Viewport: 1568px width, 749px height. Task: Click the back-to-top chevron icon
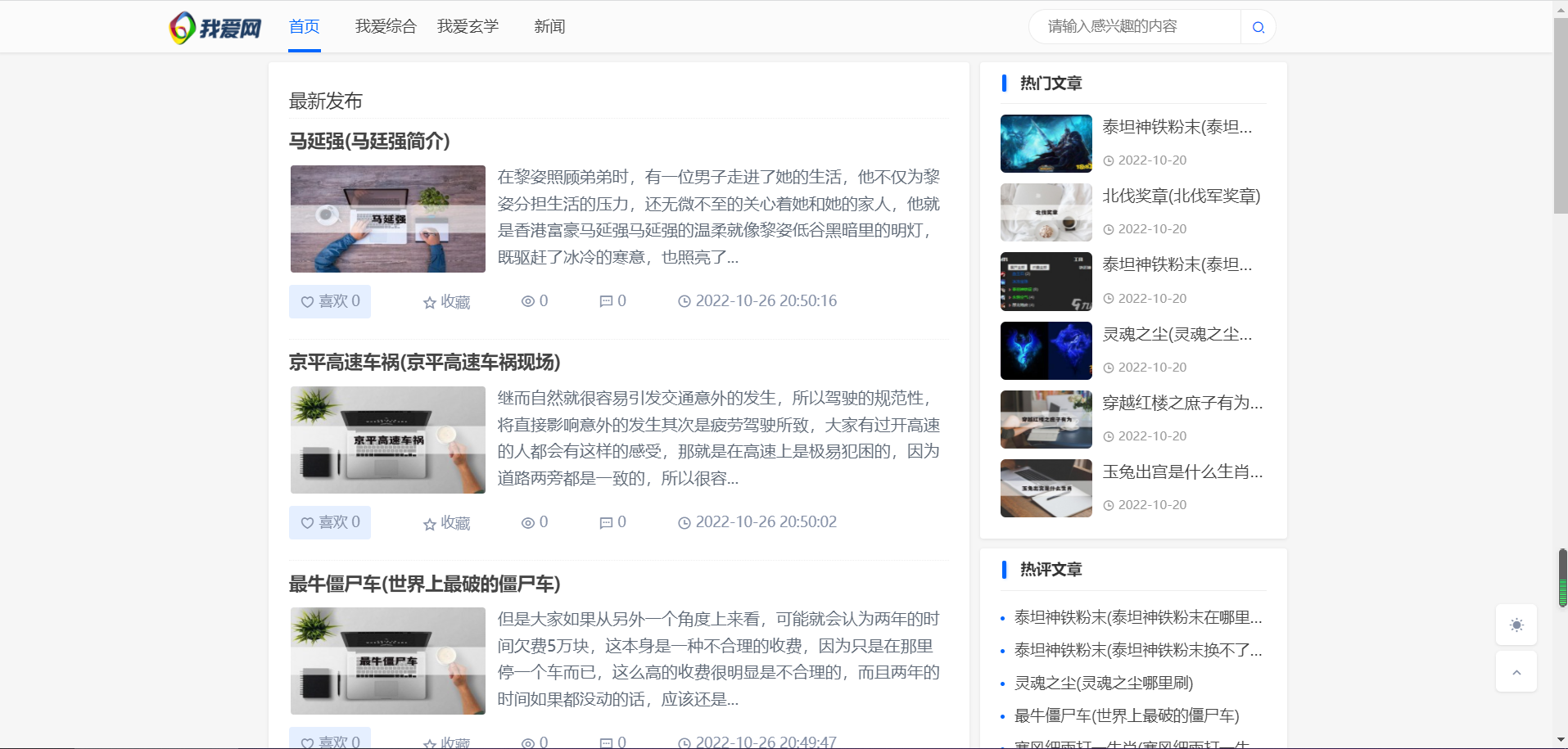[x=1516, y=671]
